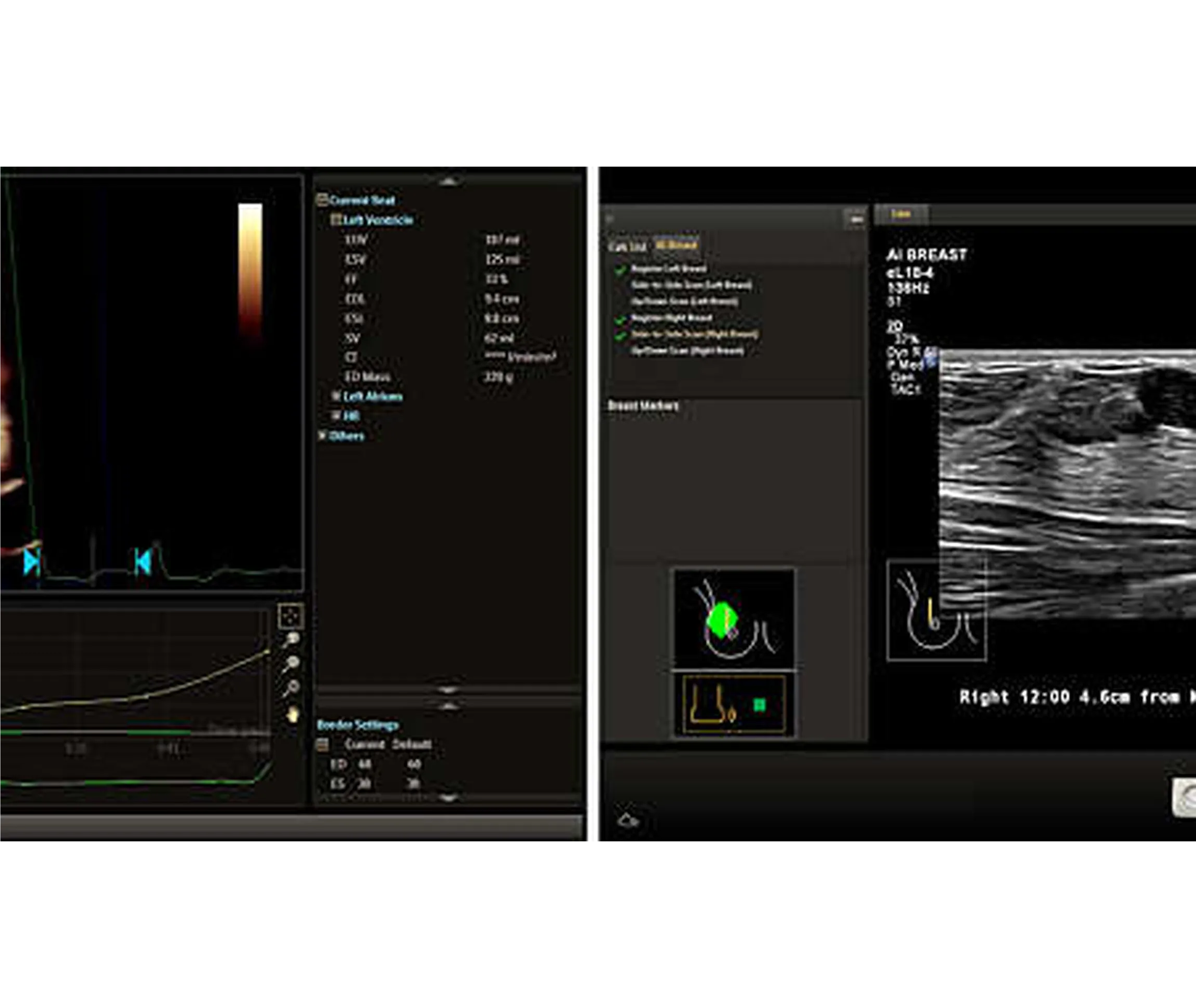Click the minimize bar button in breast panel header

(x=856, y=219)
